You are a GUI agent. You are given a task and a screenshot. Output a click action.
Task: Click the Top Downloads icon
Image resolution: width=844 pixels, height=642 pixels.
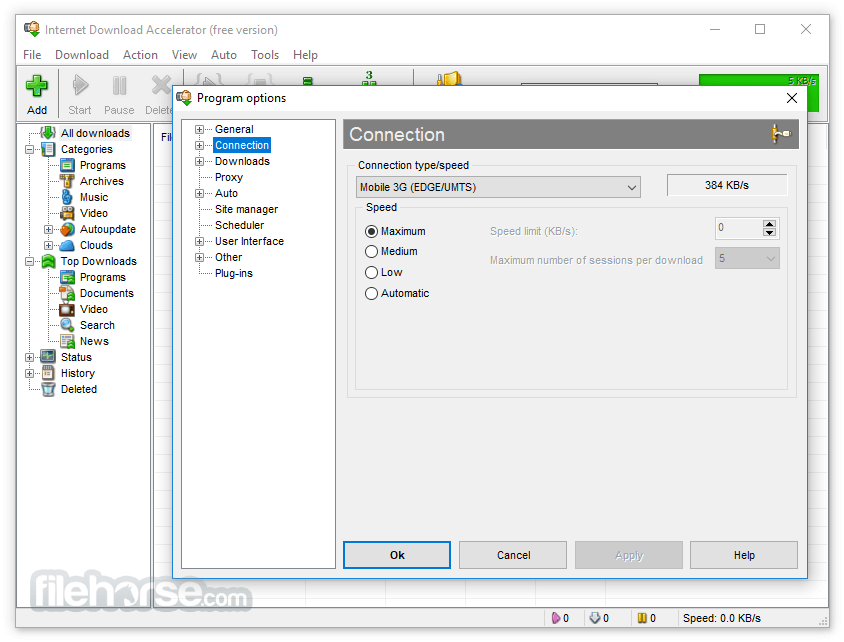[x=48, y=261]
